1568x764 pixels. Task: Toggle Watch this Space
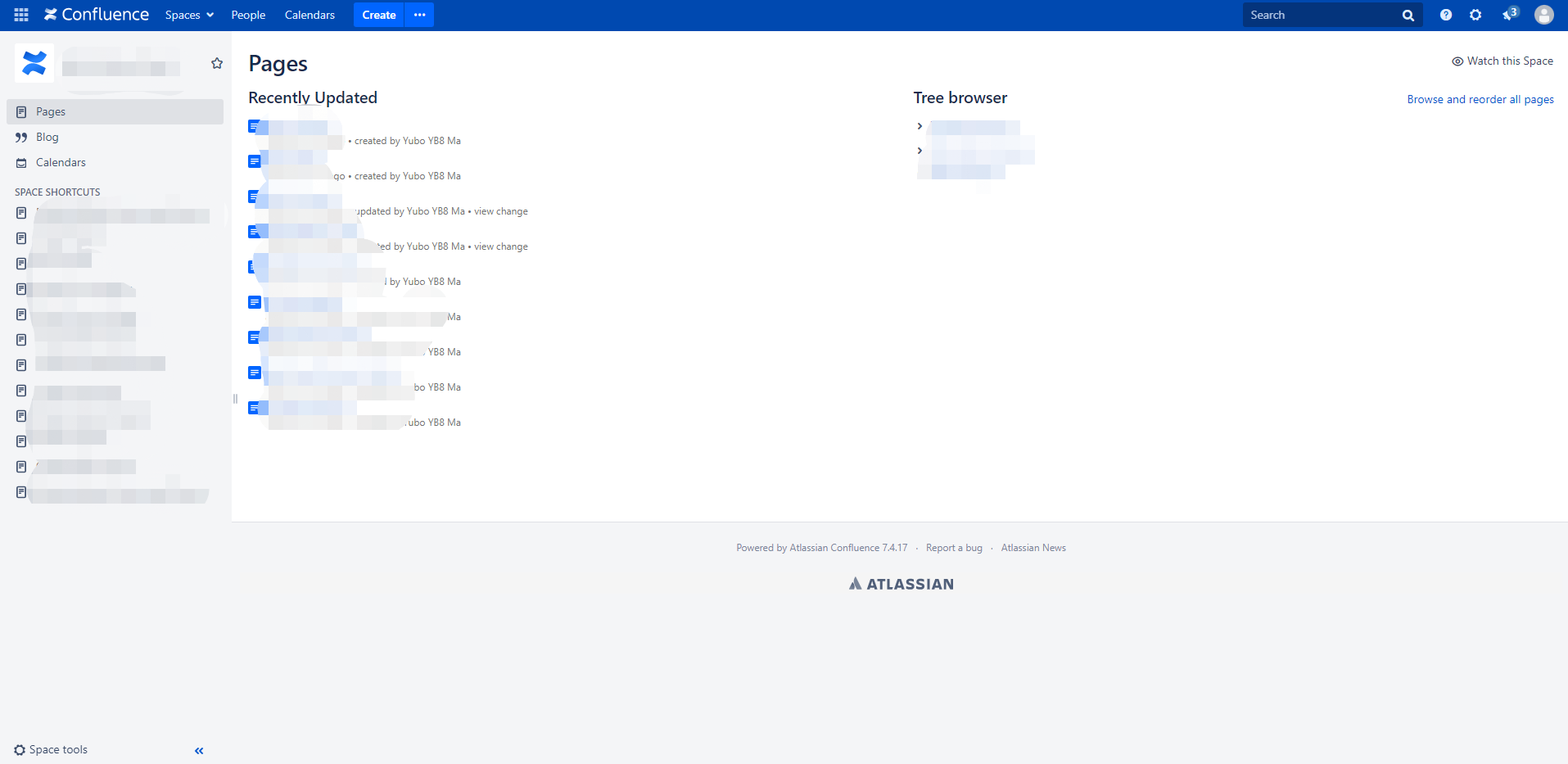(x=1502, y=61)
